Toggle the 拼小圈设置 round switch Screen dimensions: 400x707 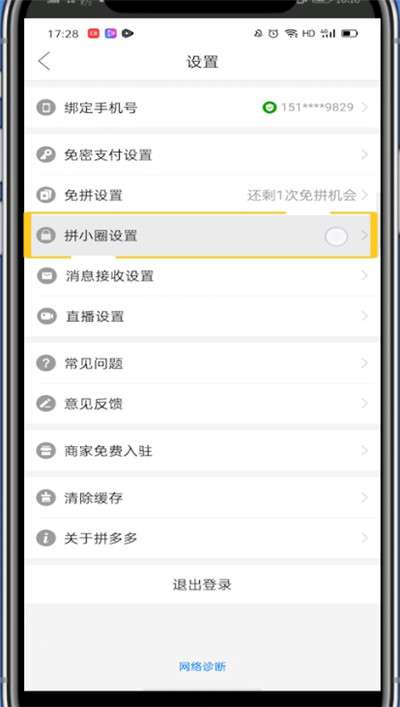click(x=336, y=236)
